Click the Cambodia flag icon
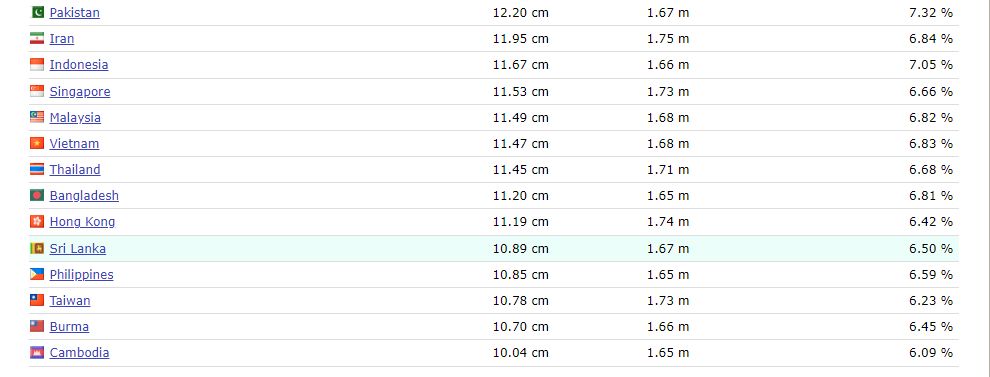990x377 pixels. click(x=37, y=352)
